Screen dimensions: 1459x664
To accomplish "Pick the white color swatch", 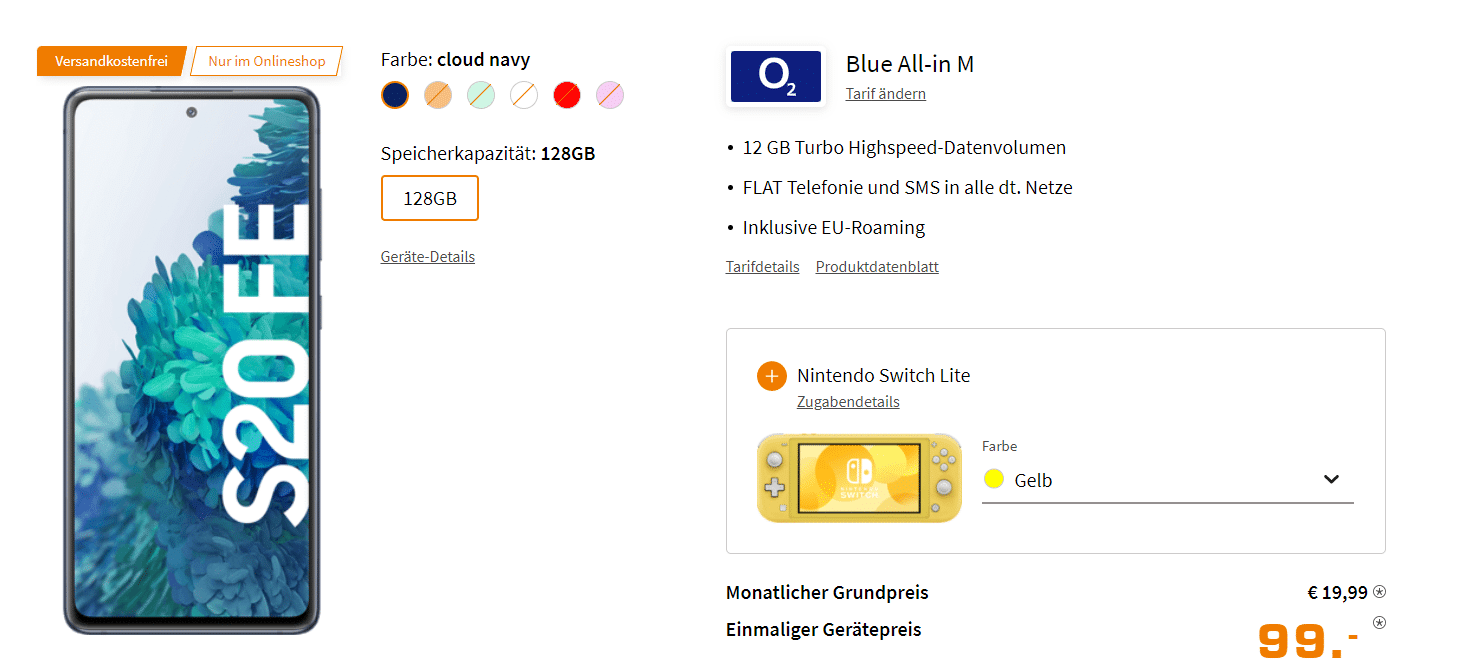I will 524,95.
